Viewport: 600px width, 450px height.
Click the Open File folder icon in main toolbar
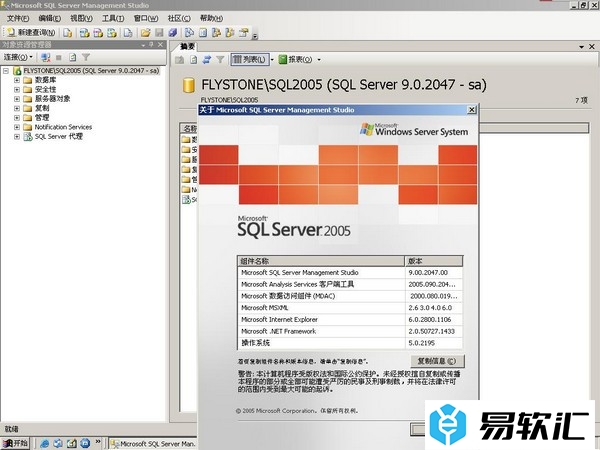click(145, 33)
